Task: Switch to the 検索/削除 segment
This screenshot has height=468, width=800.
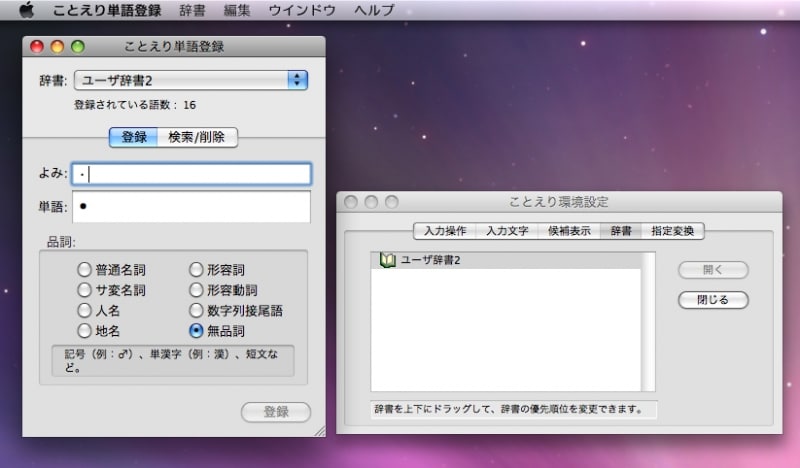Action: [x=197, y=137]
